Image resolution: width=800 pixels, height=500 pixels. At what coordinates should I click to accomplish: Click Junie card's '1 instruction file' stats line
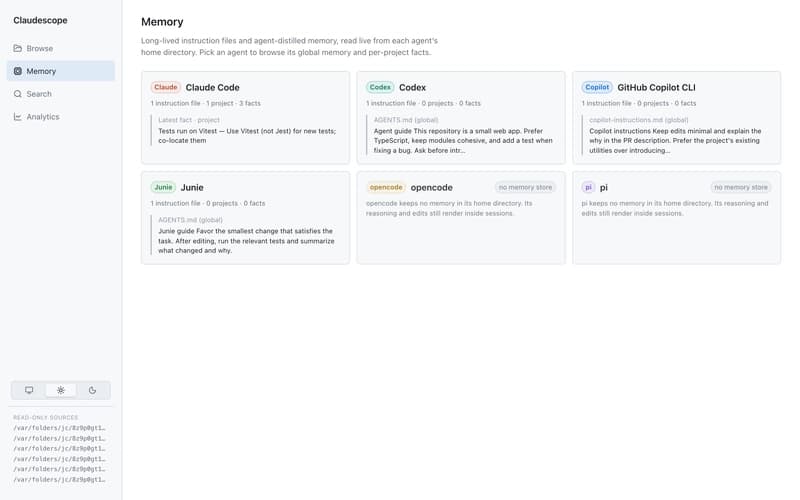coord(208,203)
